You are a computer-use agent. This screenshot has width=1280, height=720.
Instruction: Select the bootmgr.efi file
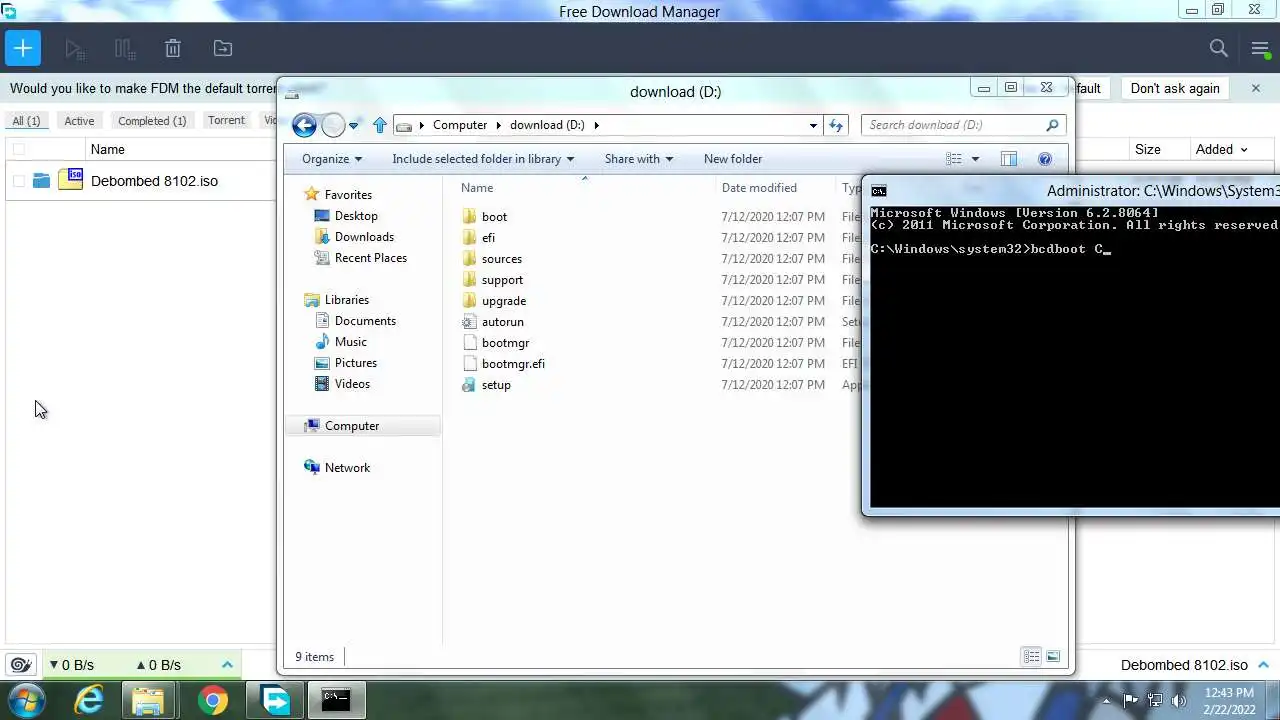(513, 364)
